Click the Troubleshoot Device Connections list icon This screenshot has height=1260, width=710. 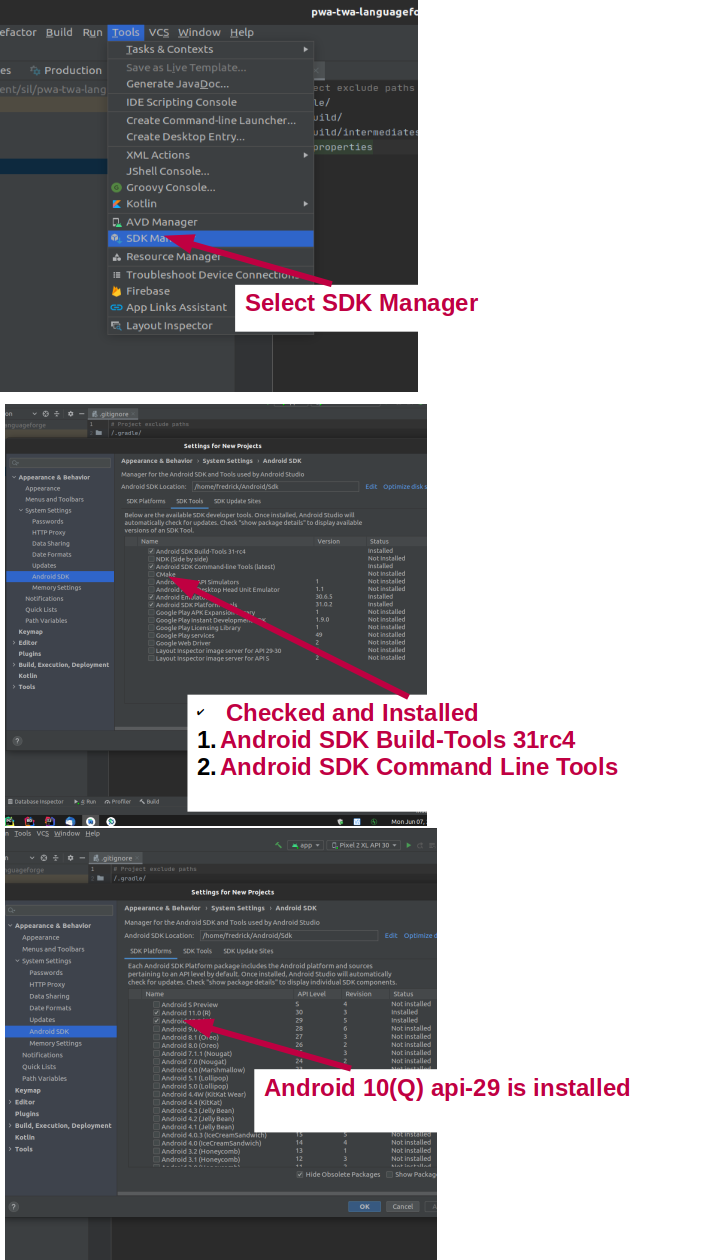(x=117, y=275)
